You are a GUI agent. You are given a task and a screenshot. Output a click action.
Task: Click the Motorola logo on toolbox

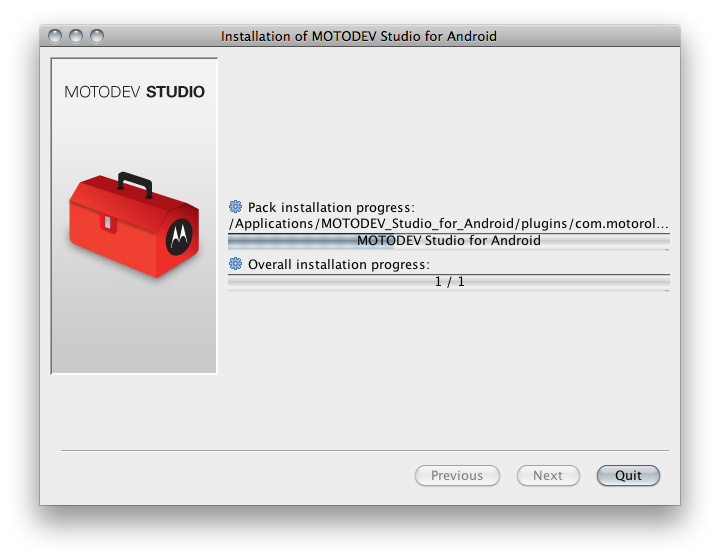(179, 236)
